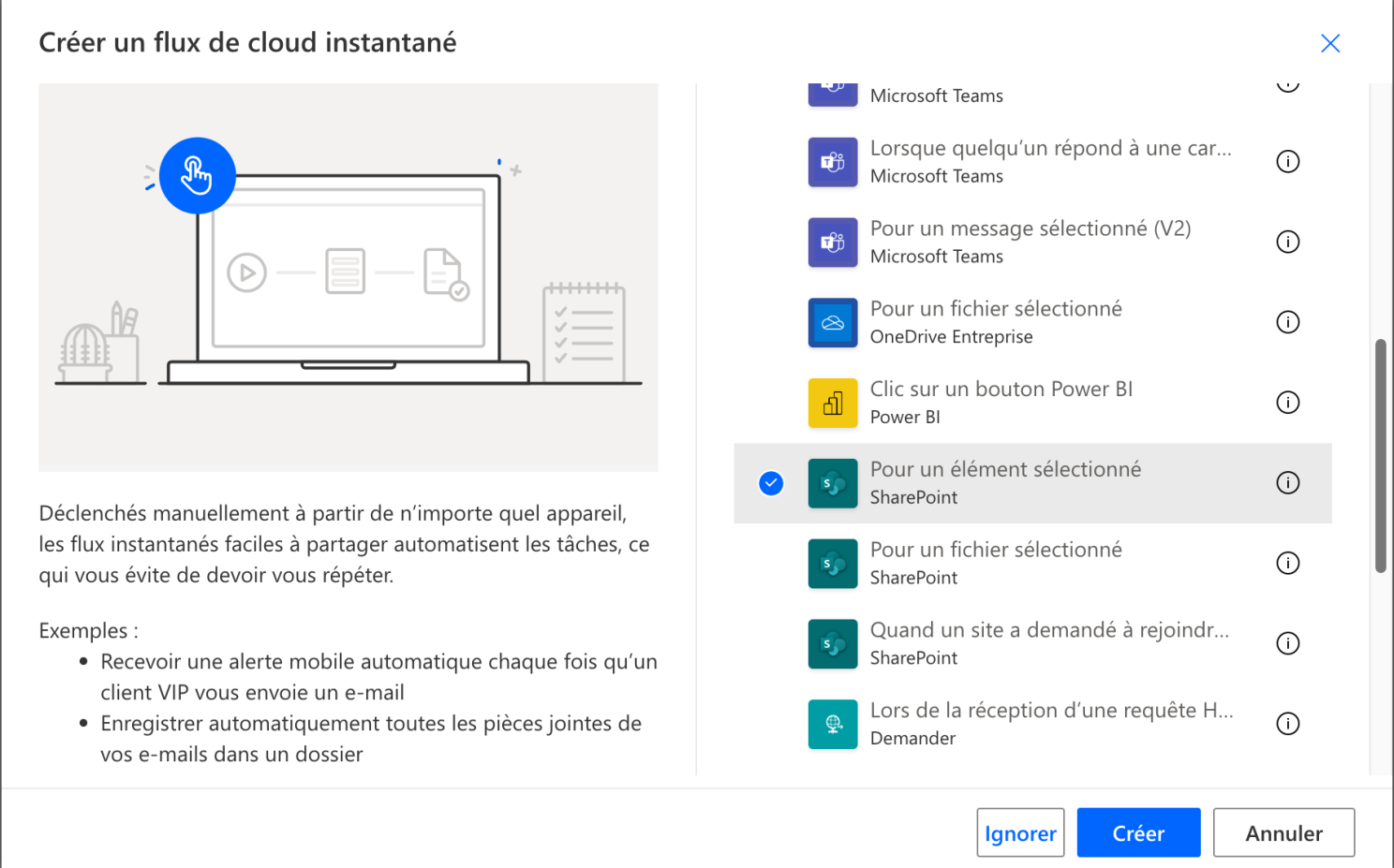1394x868 pixels.
Task: Select trigger 'Lors de la réception d'une requête H...'
Action: (x=1032, y=725)
